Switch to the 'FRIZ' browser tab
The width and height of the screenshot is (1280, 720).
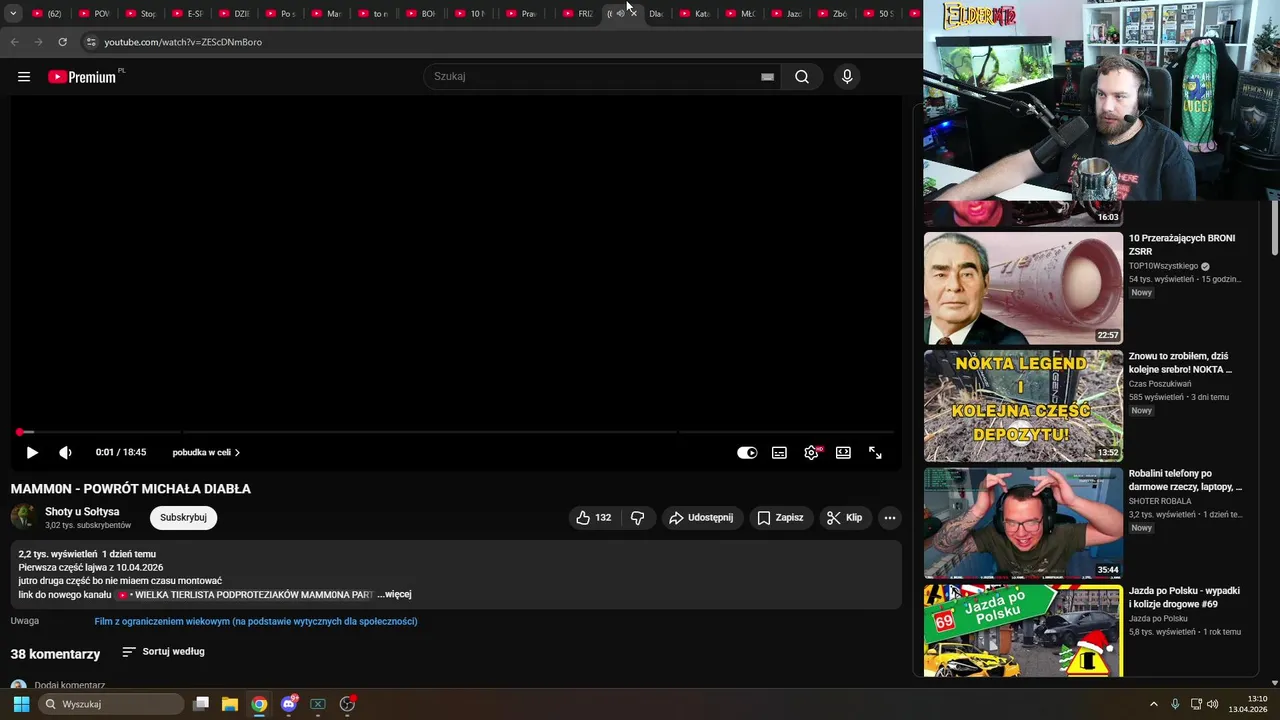pos(578,14)
